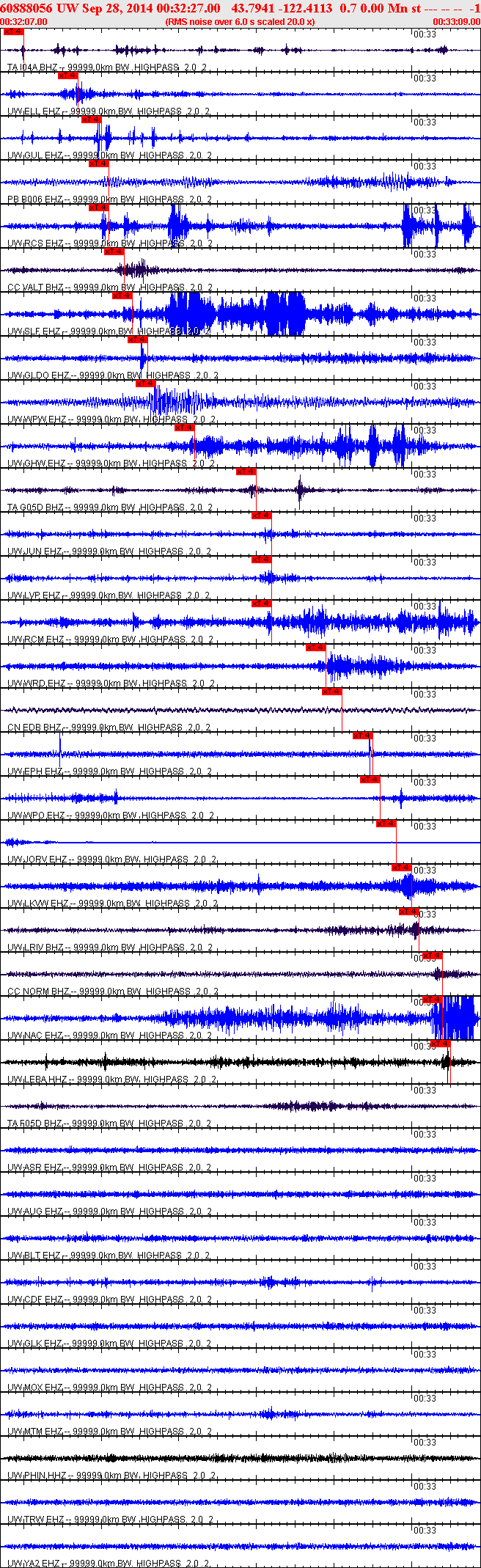Click the pick marker on UW WPO trace
The image size is (481, 1568).
[370, 780]
